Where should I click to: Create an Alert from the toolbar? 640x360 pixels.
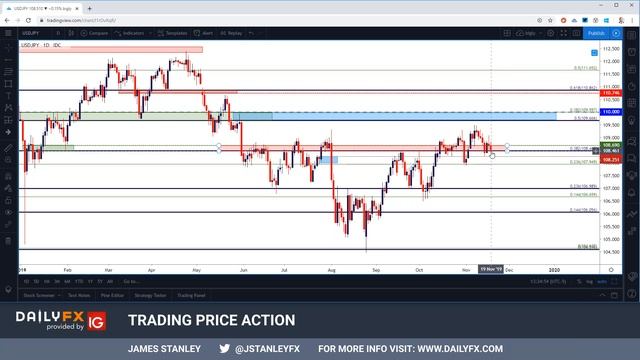[x=204, y=33]
